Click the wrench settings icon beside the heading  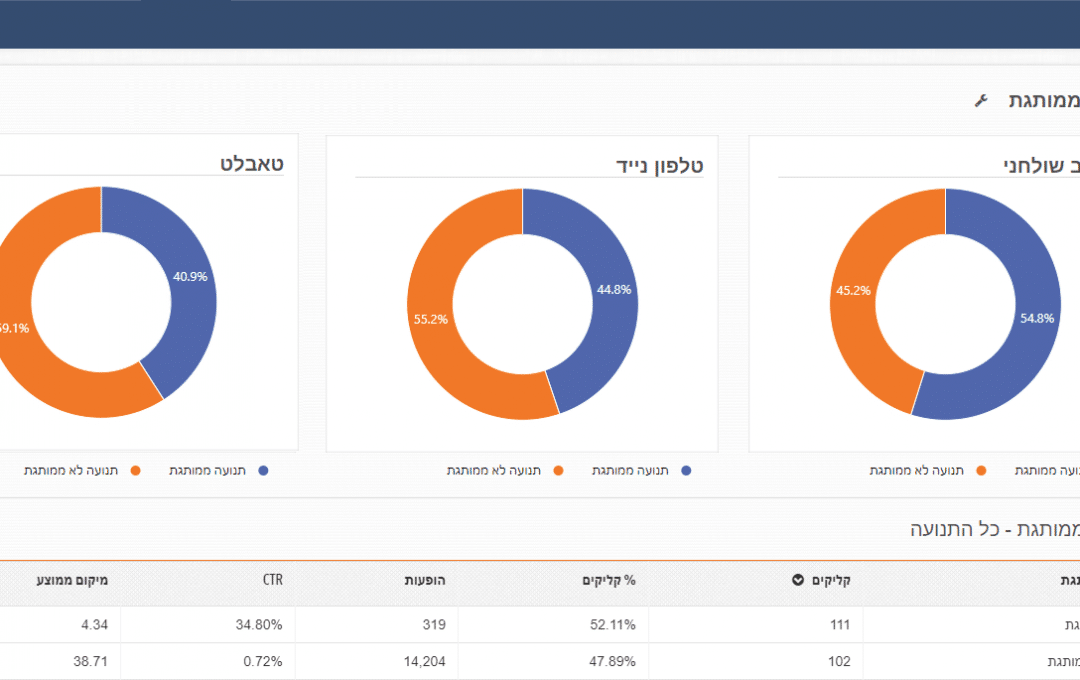point(982,101)
